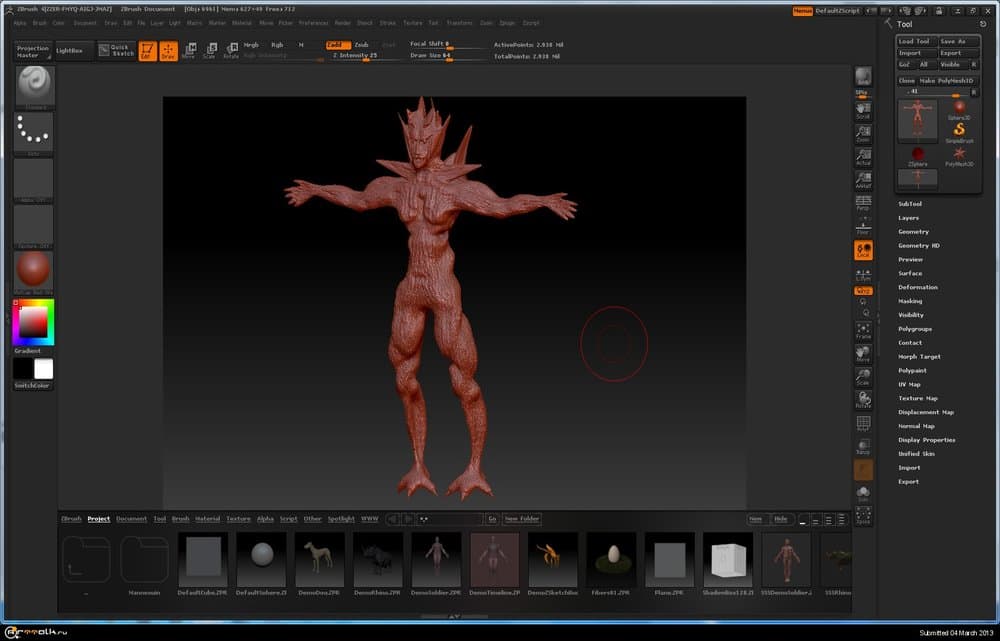
Task: Activate the Move transform icon
Action: pyautogui.click(x=189, y=51)
